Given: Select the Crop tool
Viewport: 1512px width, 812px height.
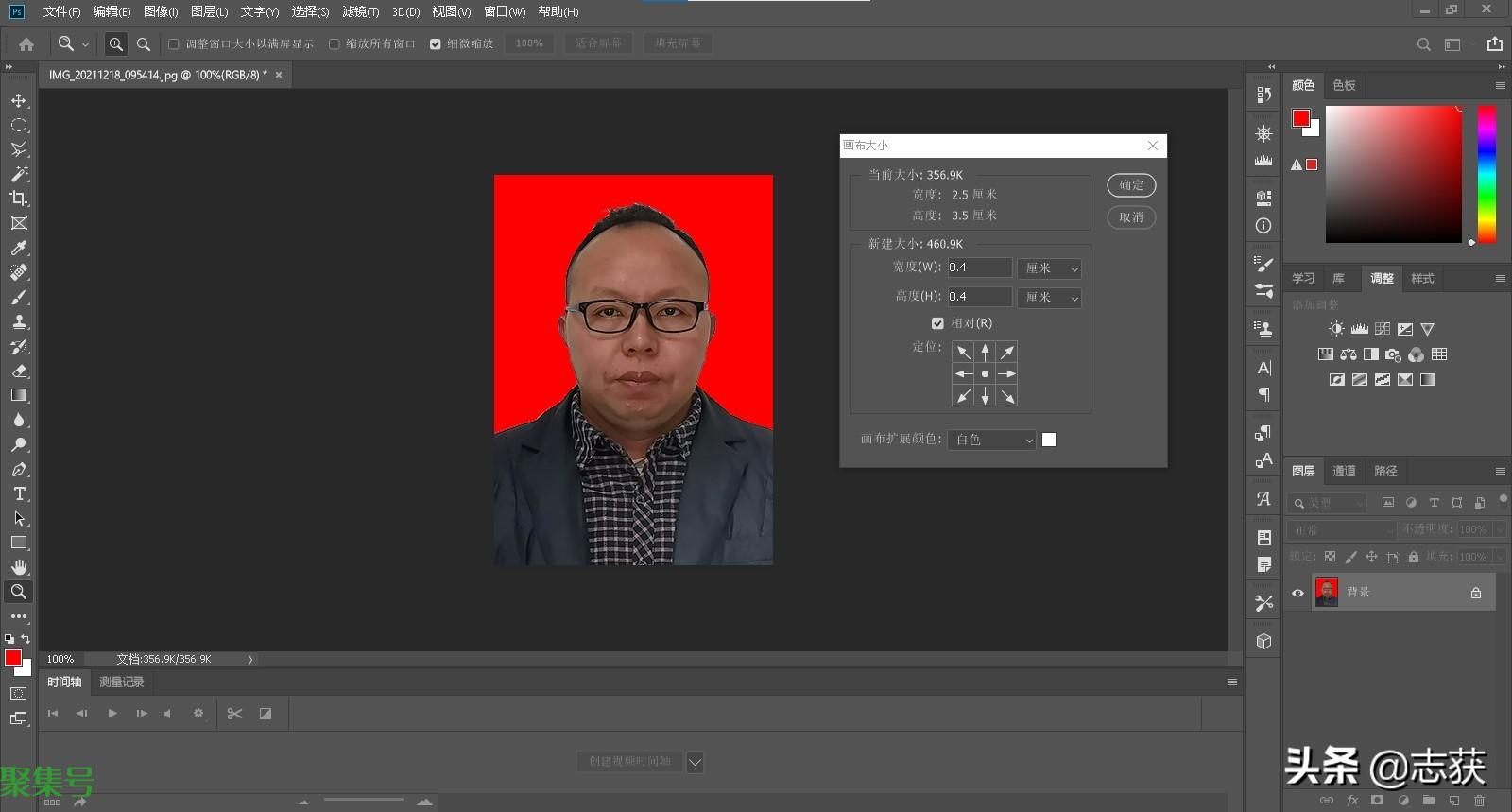Looking at the screenshot, I should tap(19, 199).
